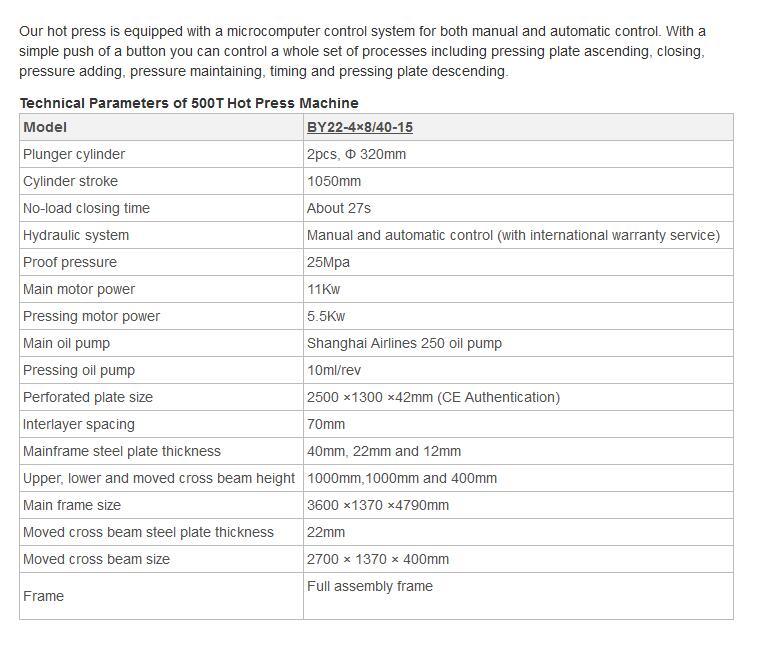Click the '2500 ×1300 ×42mm (CE Authentication)' value
The image size is (766, 646).
[433, 397]
